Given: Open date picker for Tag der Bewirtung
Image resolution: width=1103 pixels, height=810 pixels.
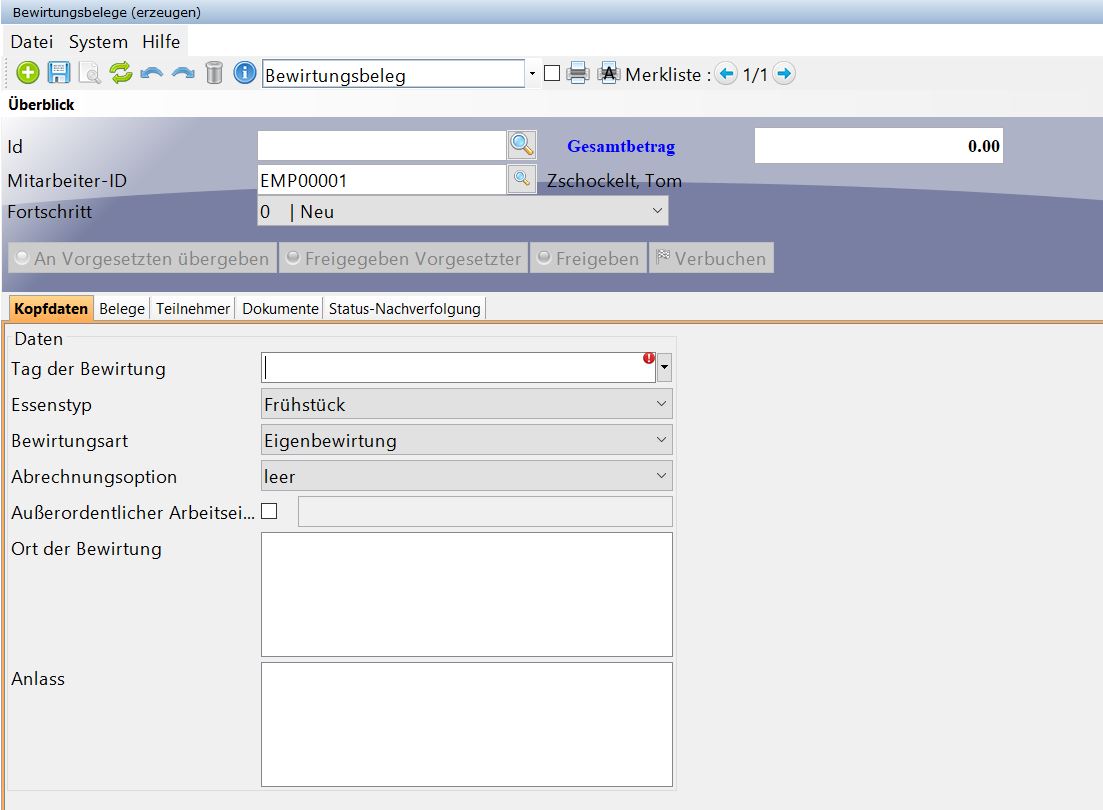Looking at the screenshot, I should click(665, 369).
